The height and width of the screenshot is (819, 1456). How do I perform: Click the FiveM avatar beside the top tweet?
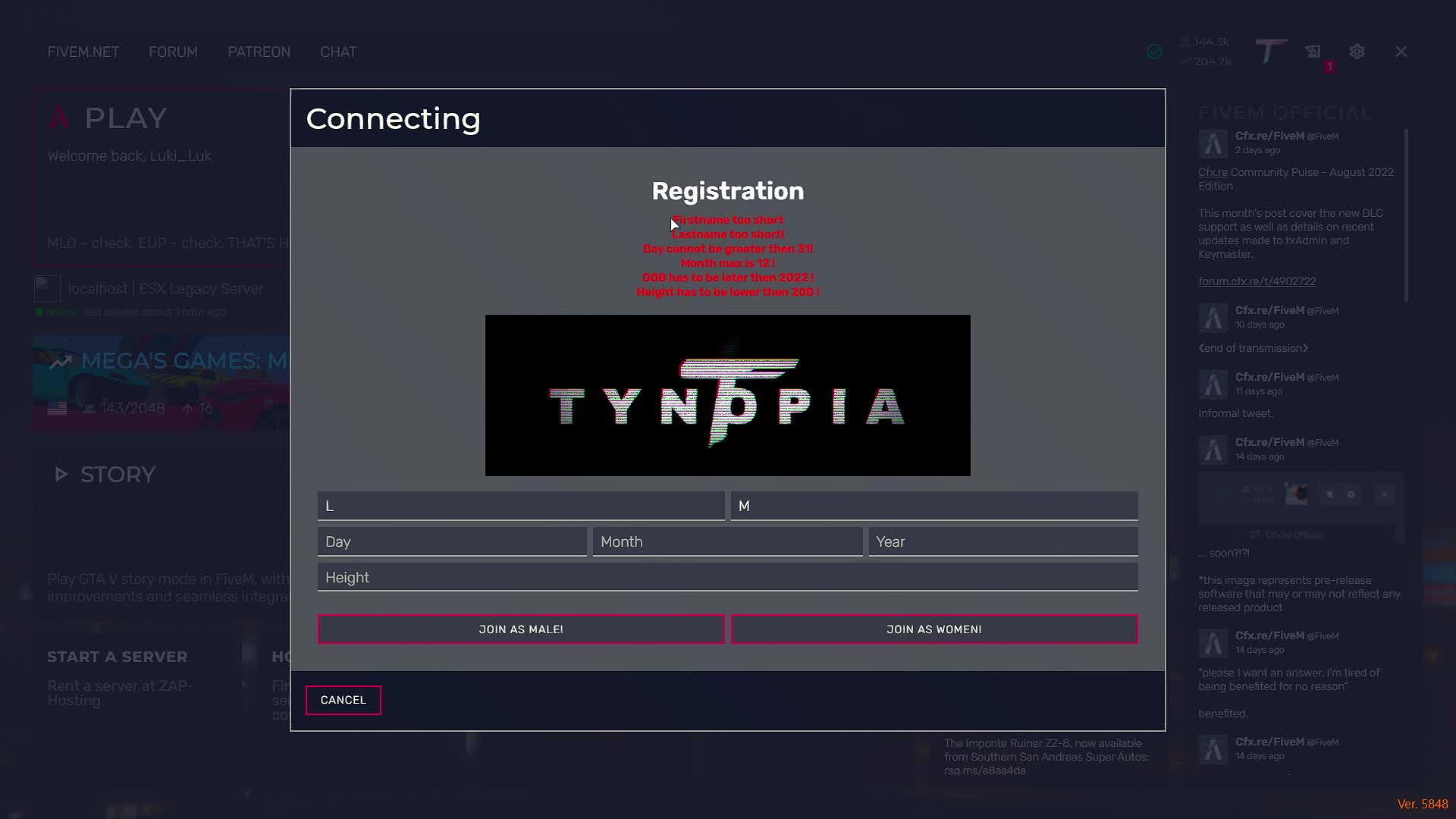coord(1213,143)
